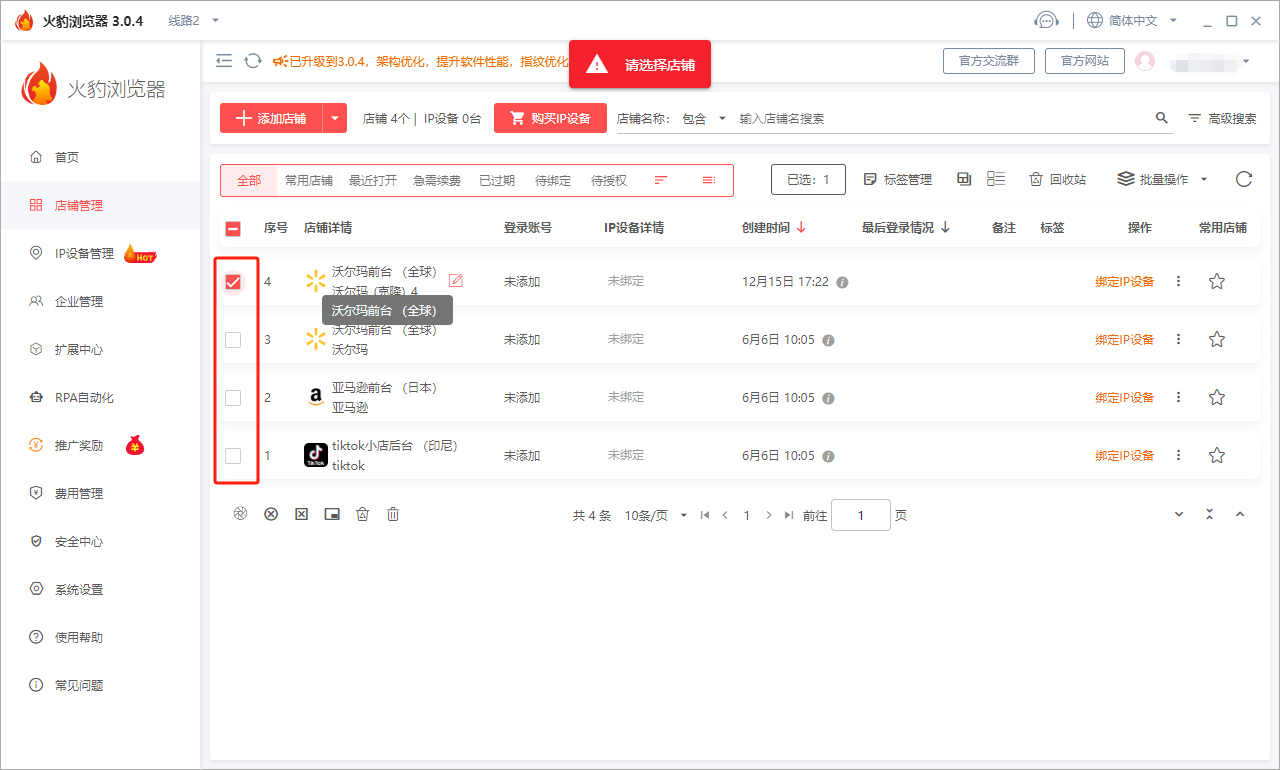Open the 10条/页 page size dropdown
Screen dimensions: 1280x770
pyautogui.click(x=656, y=516)
